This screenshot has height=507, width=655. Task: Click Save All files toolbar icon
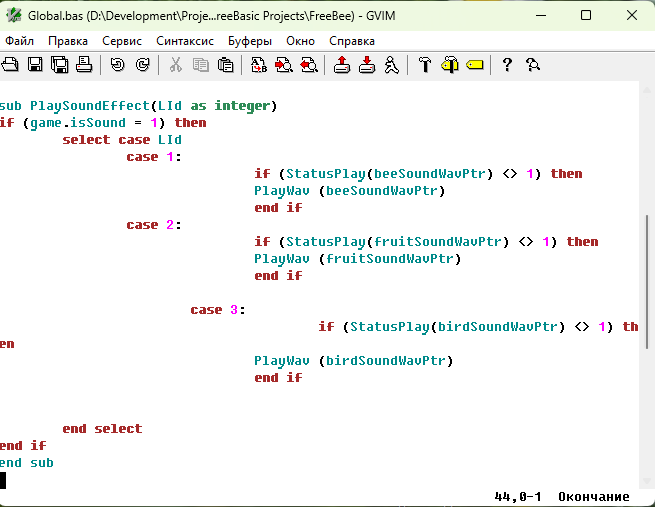[60, 65]
